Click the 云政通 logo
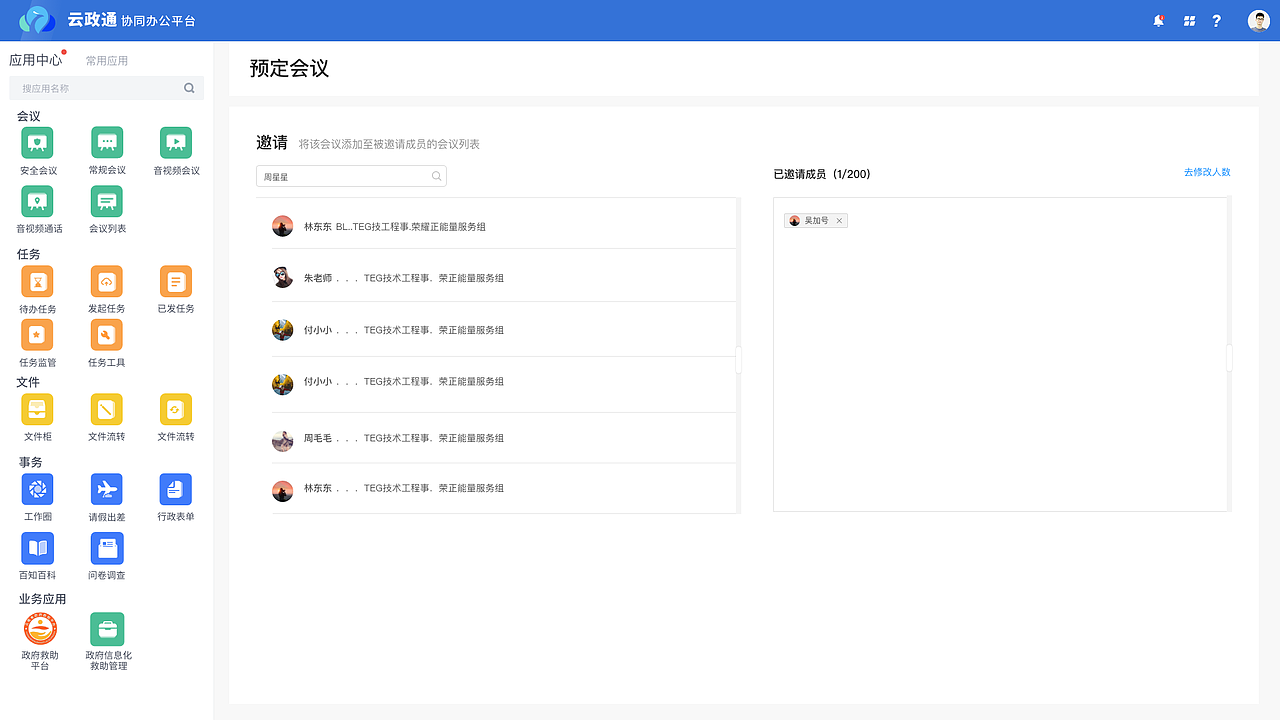 pyautogui.click(x=38, y=20)
